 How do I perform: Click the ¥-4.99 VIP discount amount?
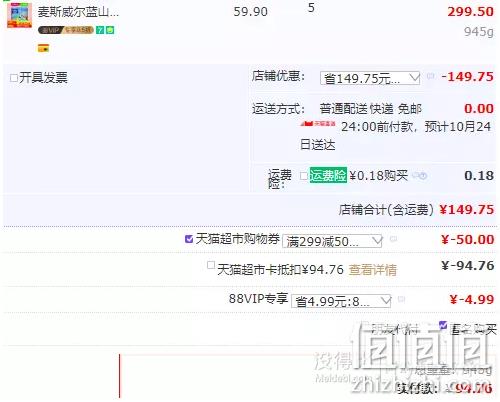pos(472,299)
